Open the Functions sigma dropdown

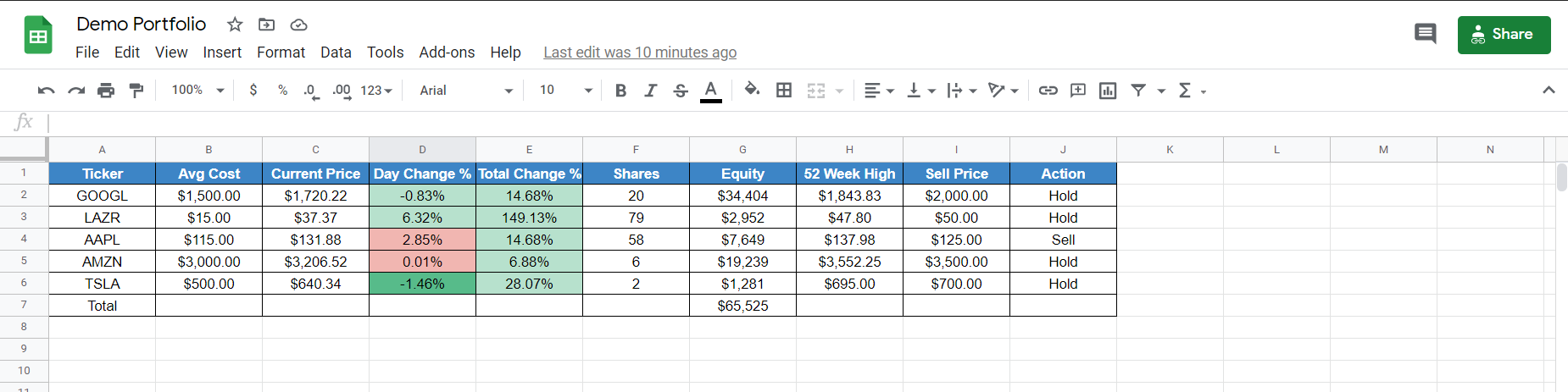coord(1192,91)
